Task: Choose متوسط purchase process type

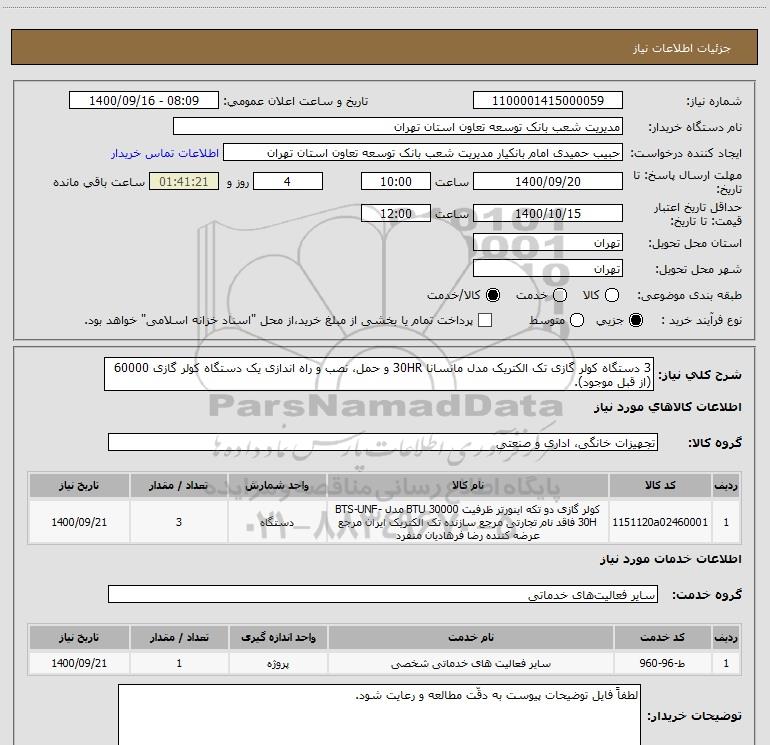Action: [577, 320]
